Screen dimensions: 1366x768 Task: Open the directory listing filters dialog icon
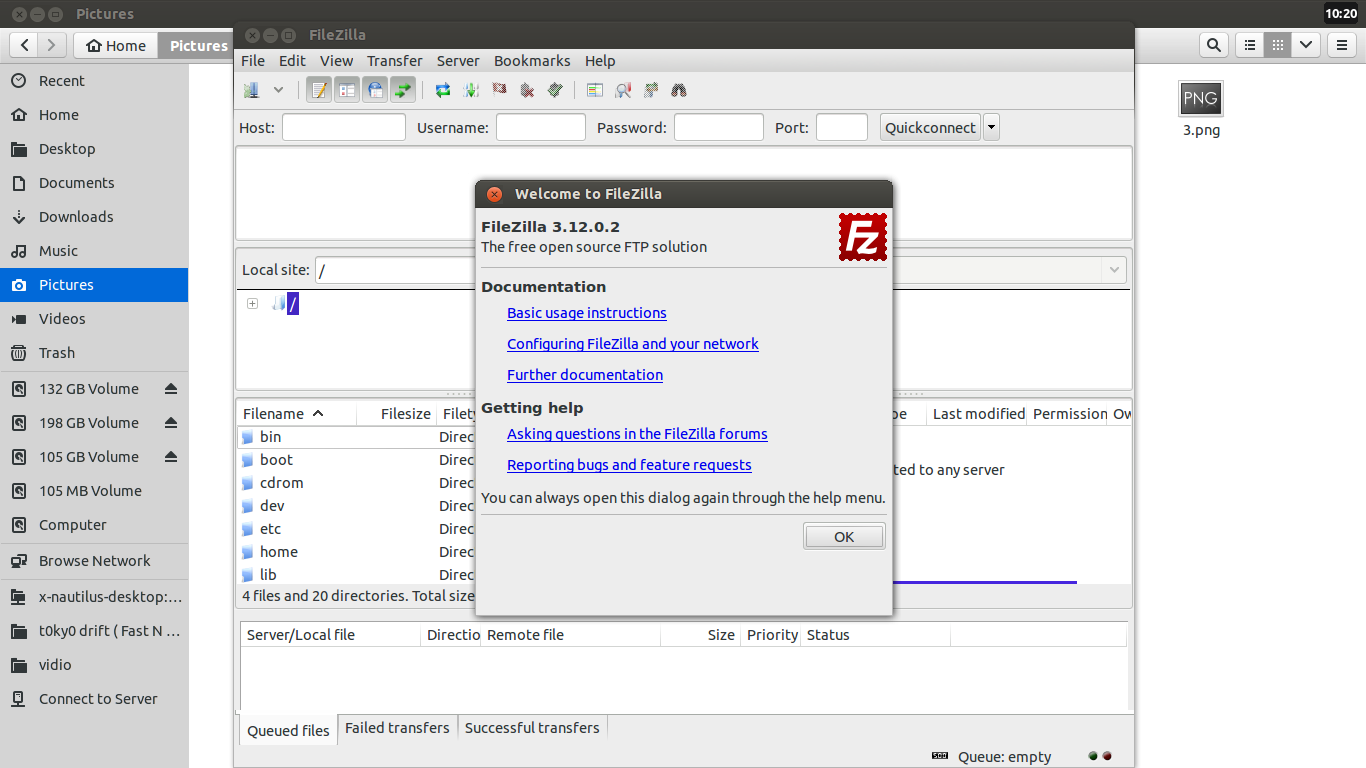tap(595, 90)
